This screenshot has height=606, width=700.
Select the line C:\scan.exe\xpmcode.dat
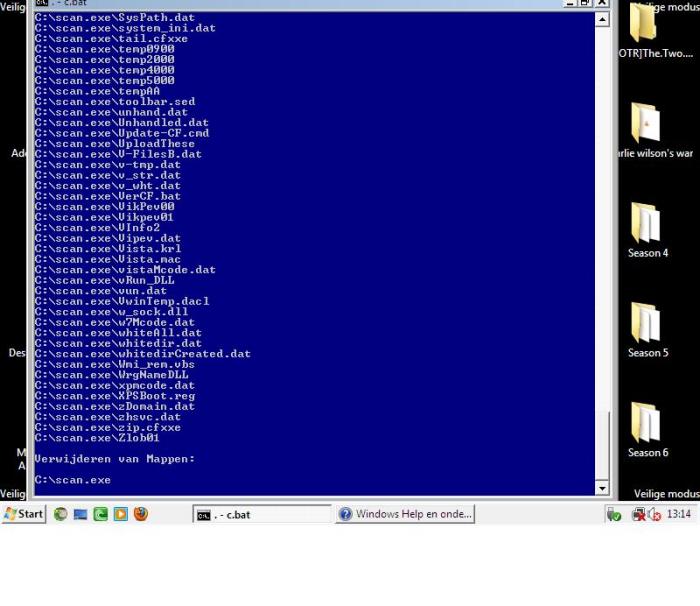pyautogui.click(x=115, y=385)
